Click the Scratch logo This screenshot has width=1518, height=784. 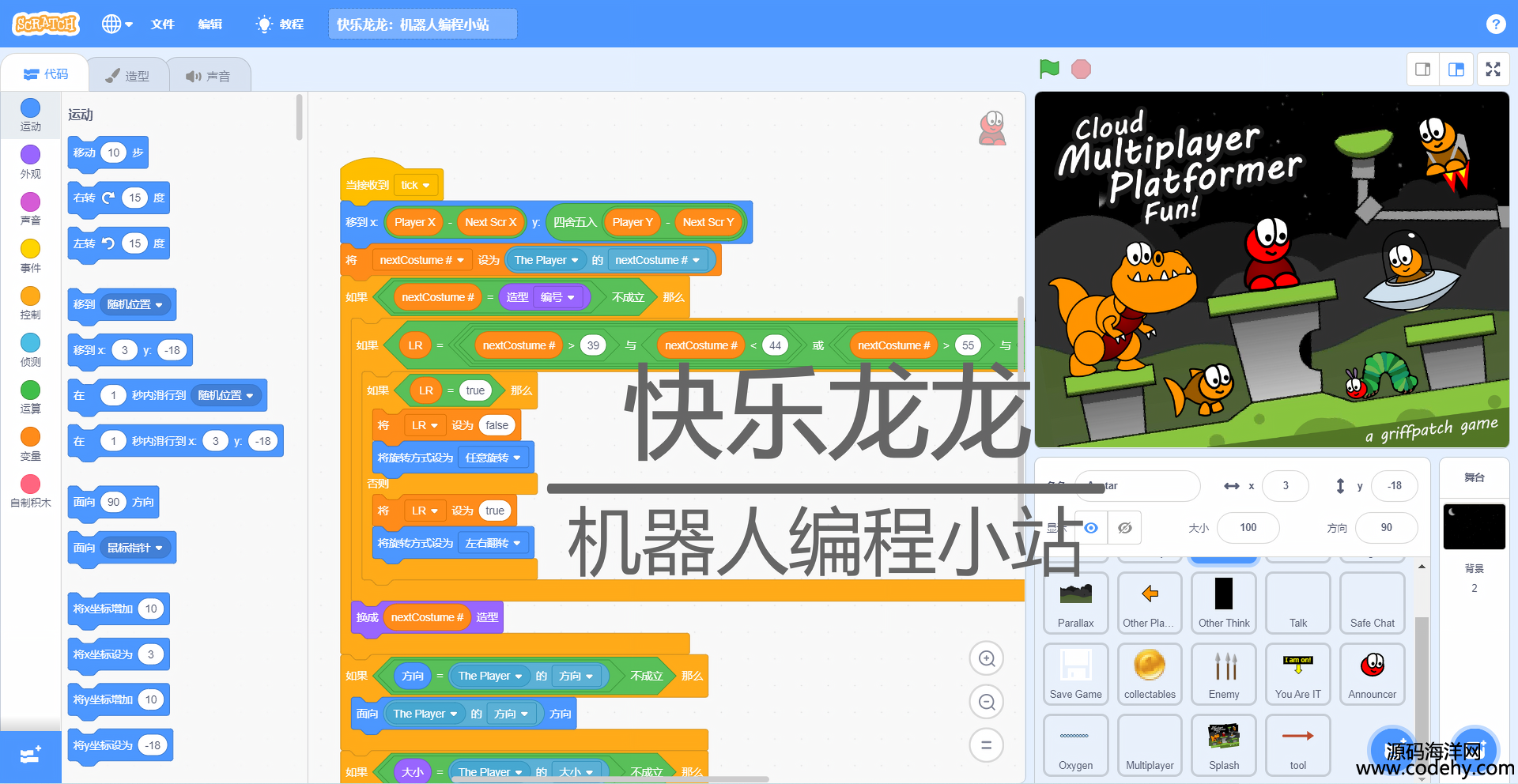coord(47,24)
